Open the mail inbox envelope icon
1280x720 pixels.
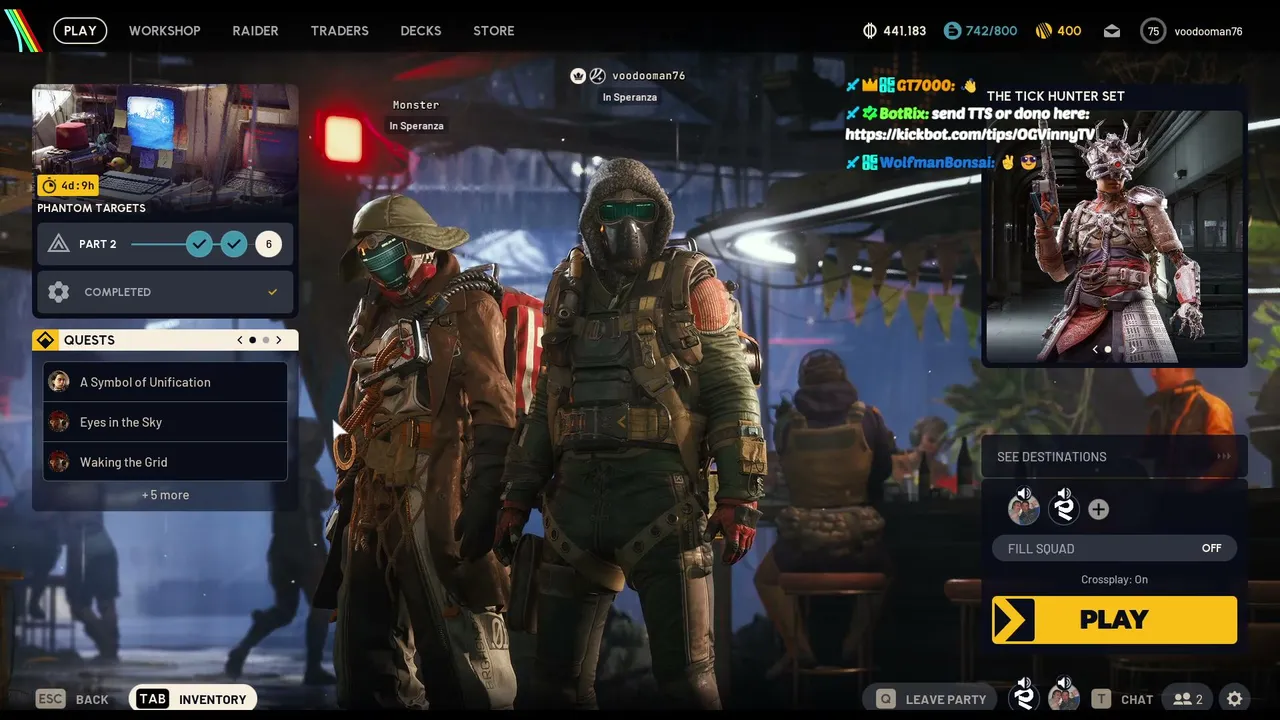(x=1112, y=31)
